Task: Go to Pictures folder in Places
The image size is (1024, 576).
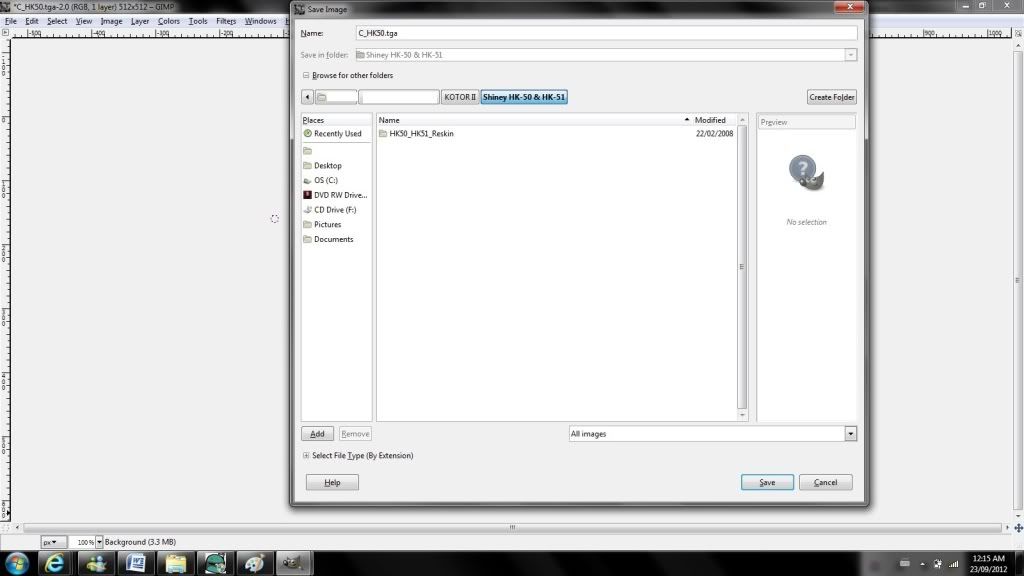Action: click(327, 225)
